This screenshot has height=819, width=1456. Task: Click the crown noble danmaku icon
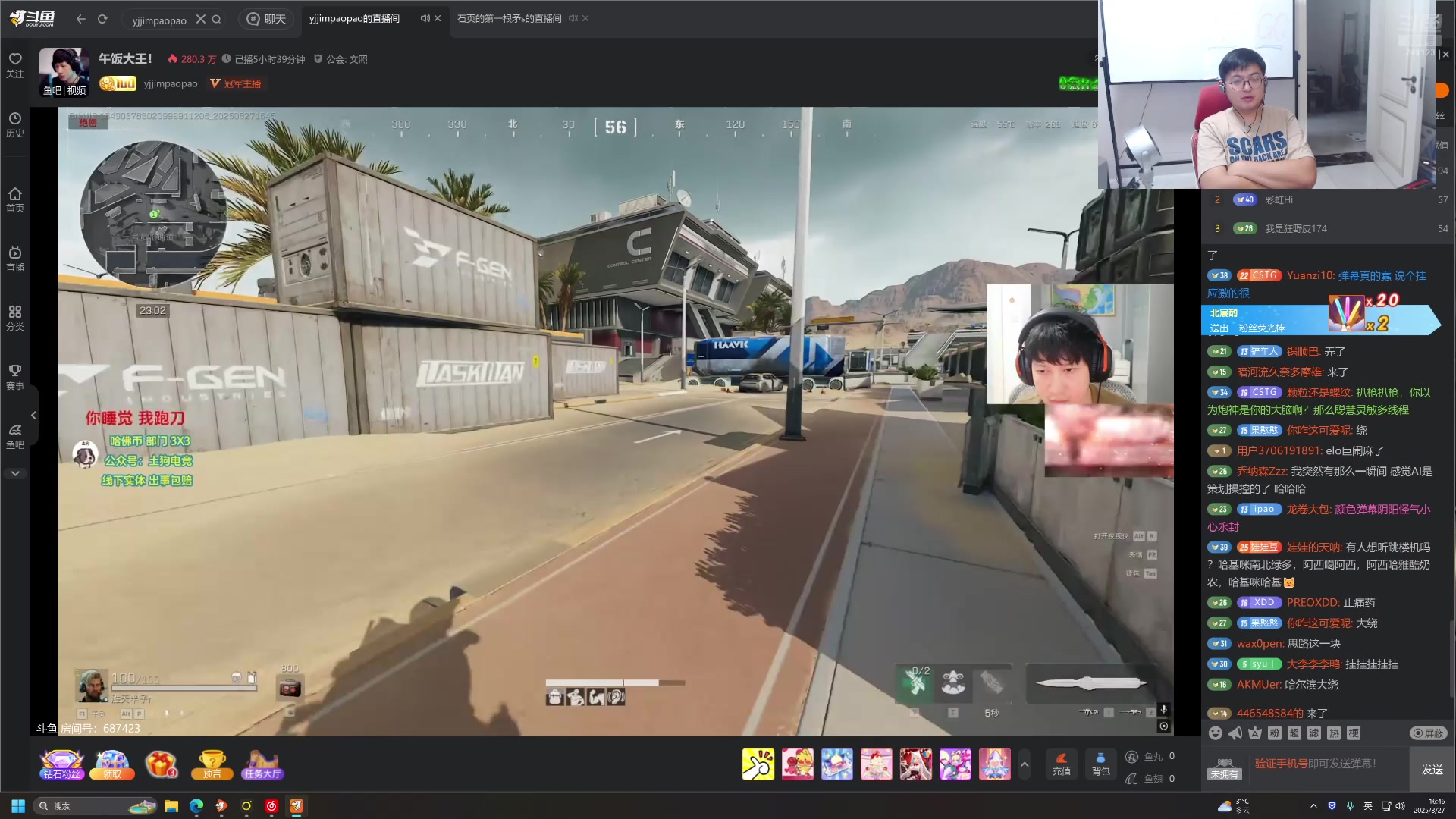click(x=1255, y=733)
